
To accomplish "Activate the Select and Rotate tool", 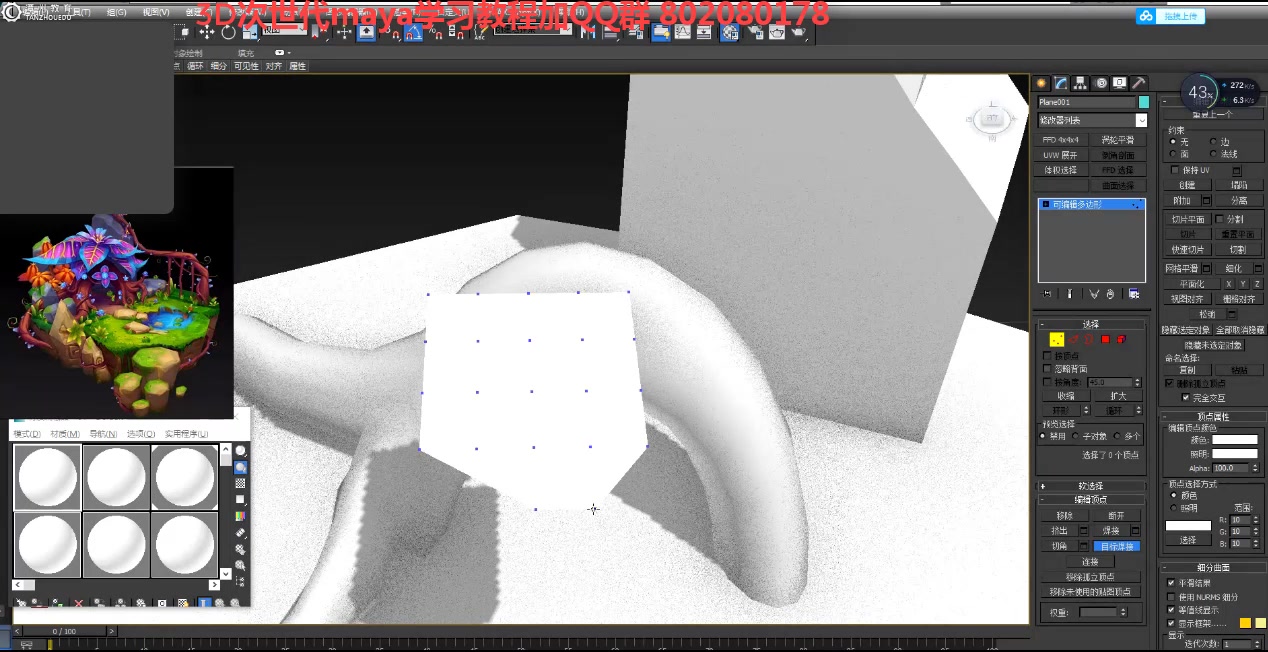I will [227, 33].
